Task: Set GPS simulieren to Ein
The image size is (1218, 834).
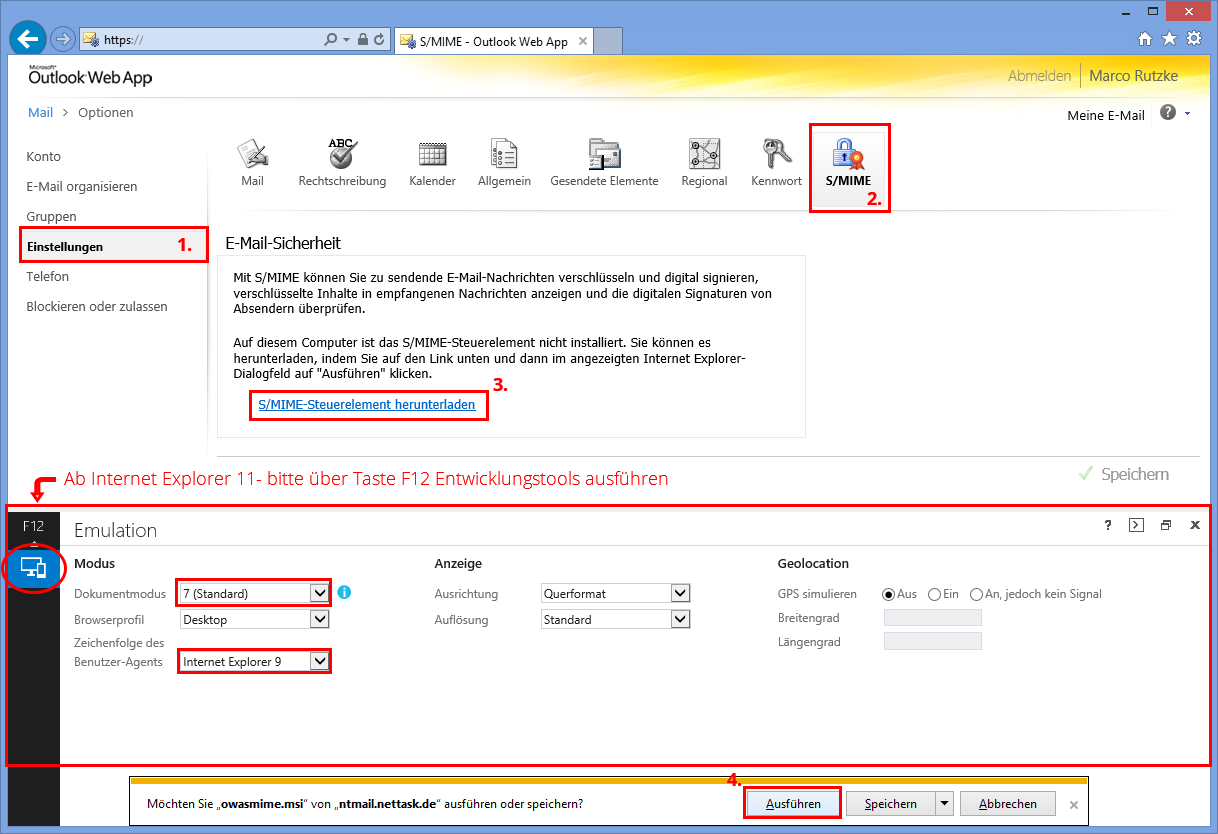Action: pyautogui.click(x=935, y=594)
